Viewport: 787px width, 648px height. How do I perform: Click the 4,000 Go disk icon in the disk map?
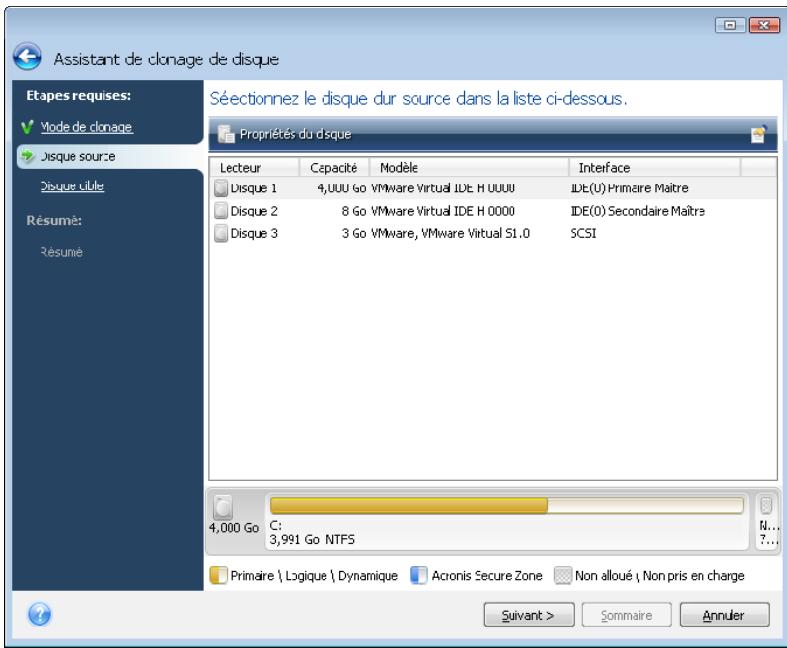click(x=223, y=507)
